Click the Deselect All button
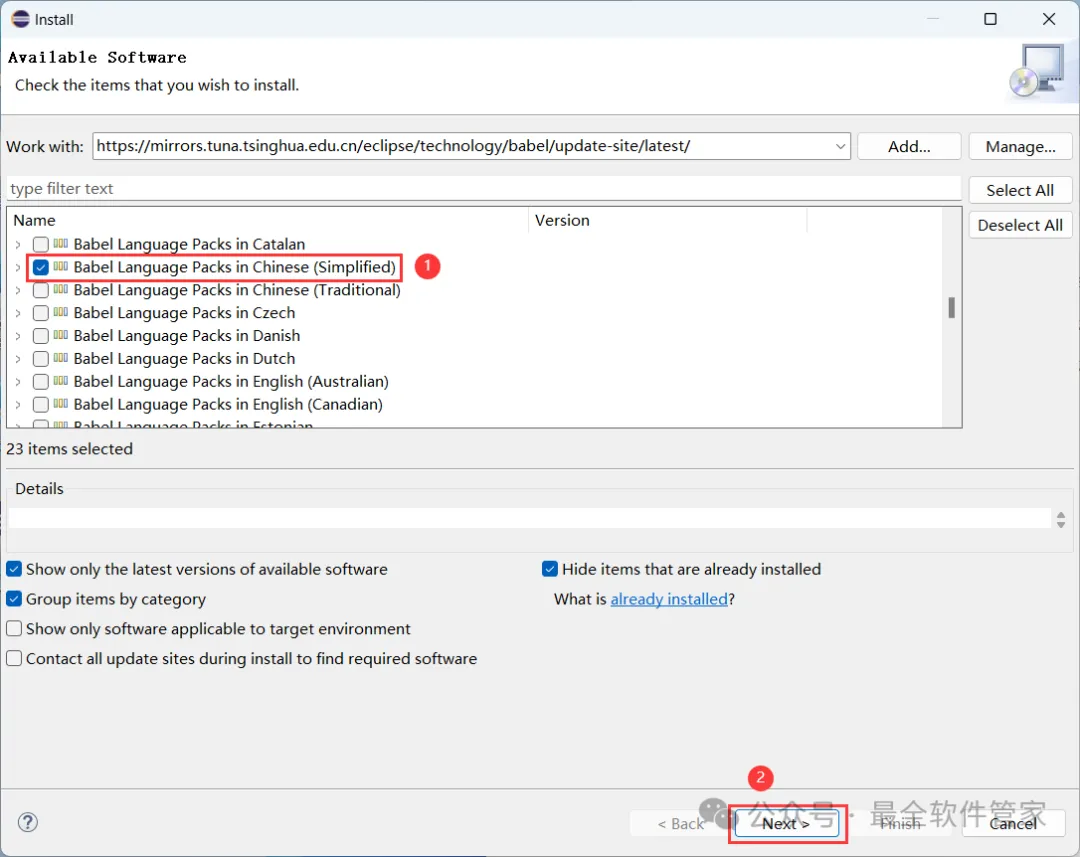The image size is (1080, 857). coord(1020,225)
